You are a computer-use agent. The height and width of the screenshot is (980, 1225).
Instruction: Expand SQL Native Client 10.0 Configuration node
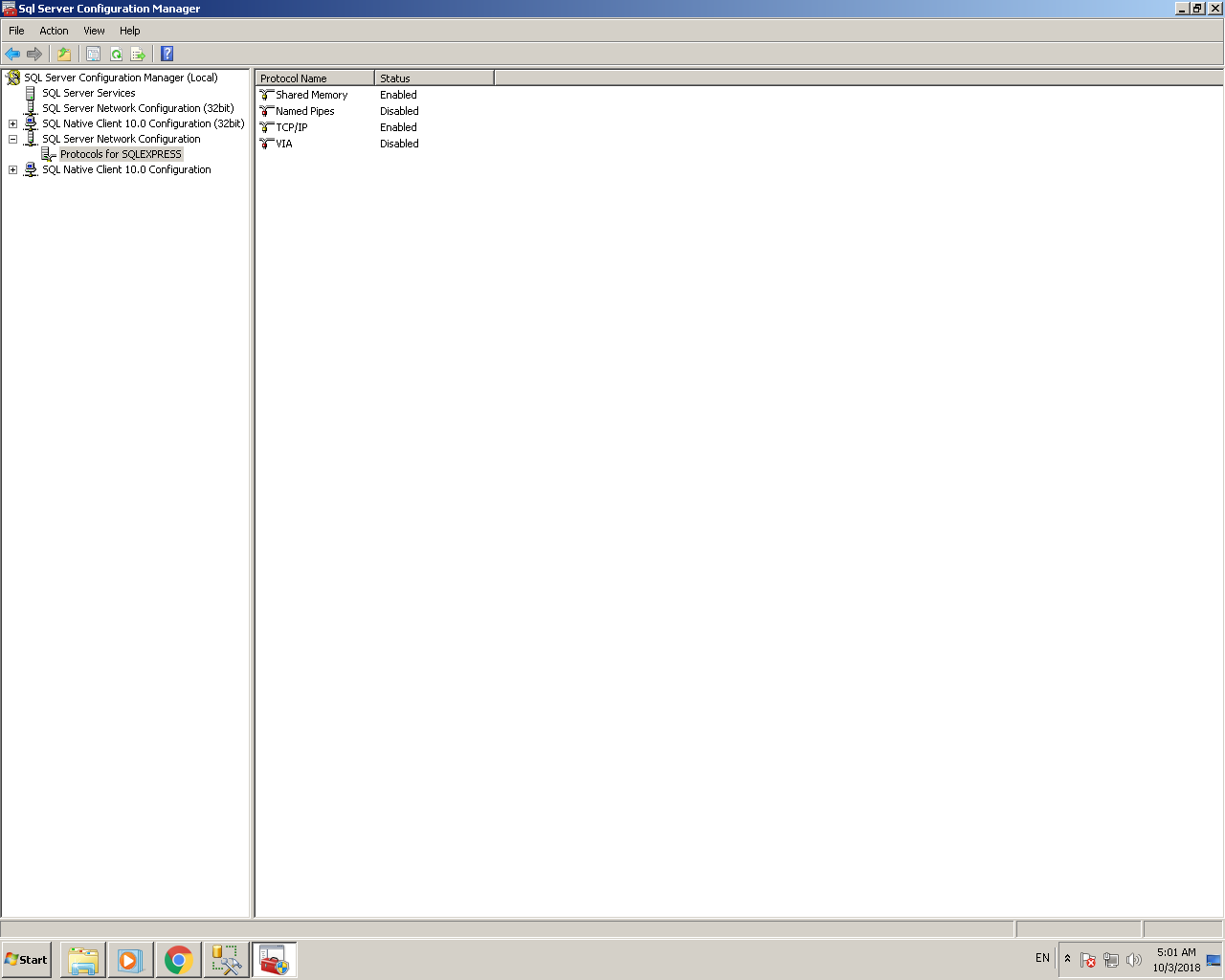click(x=12, y=169)
